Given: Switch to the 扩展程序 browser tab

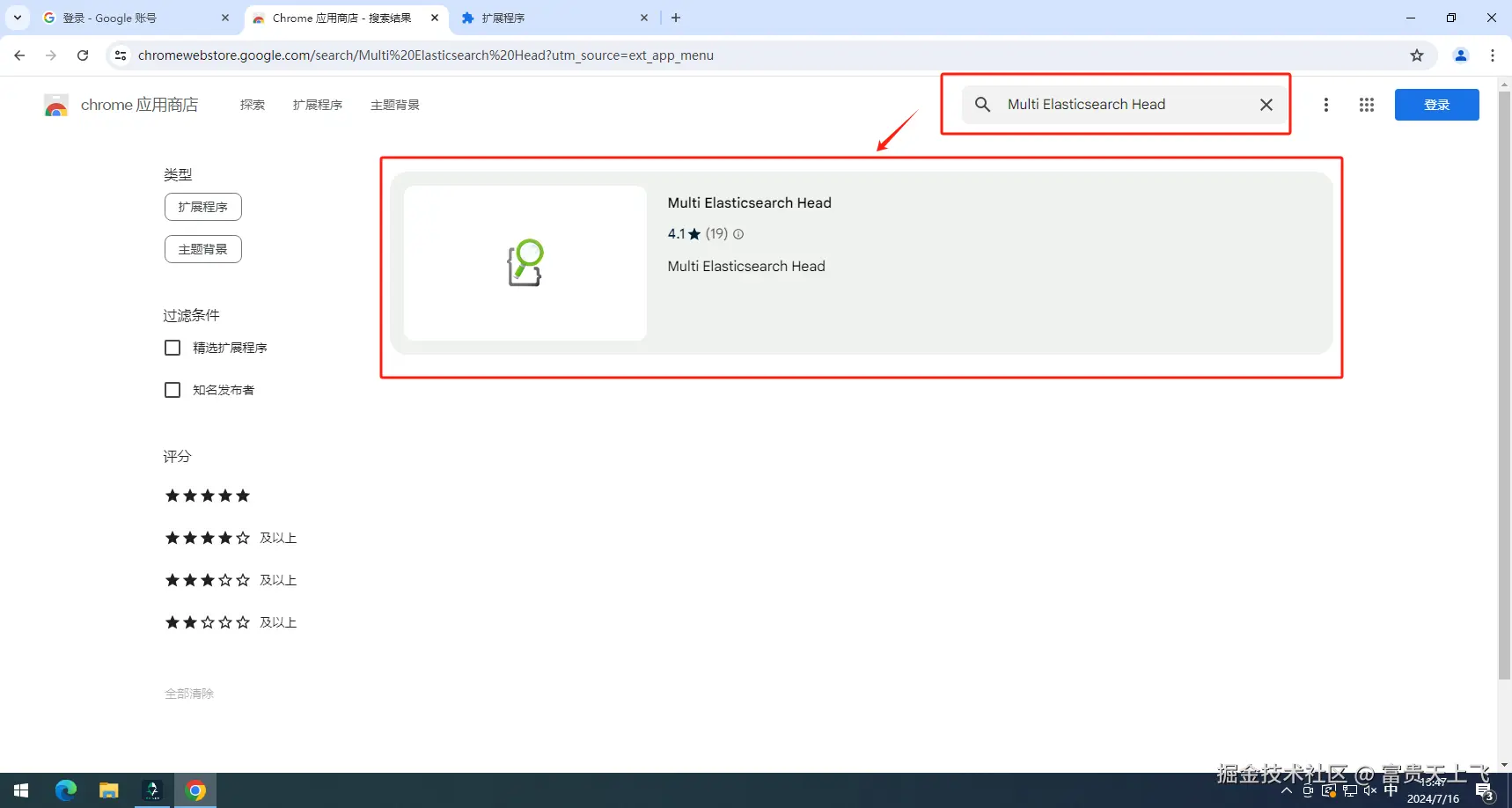Looking at the screenshot, I should point(554,18).
